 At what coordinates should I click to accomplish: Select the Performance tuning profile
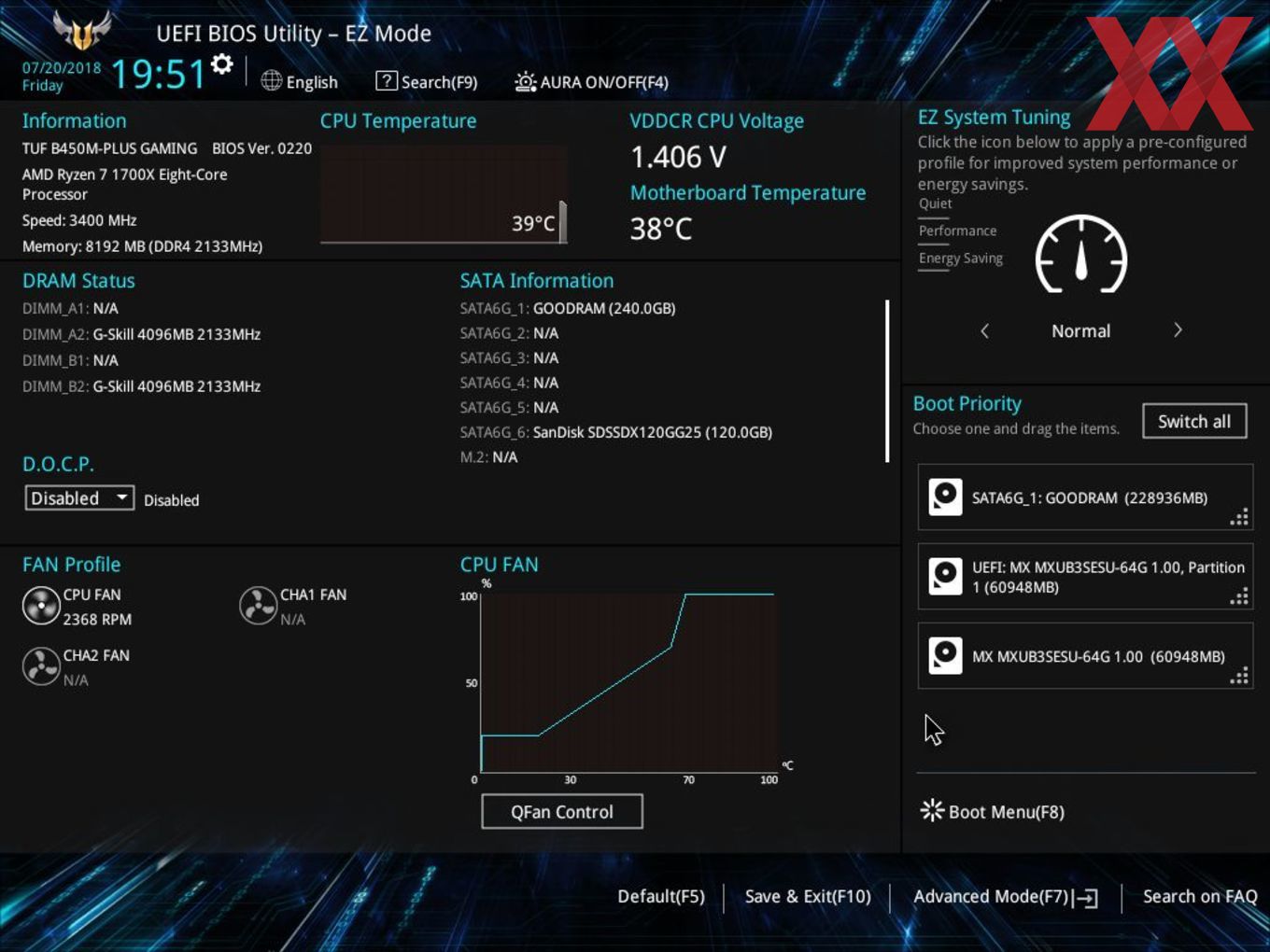click(x=957, y=231)
